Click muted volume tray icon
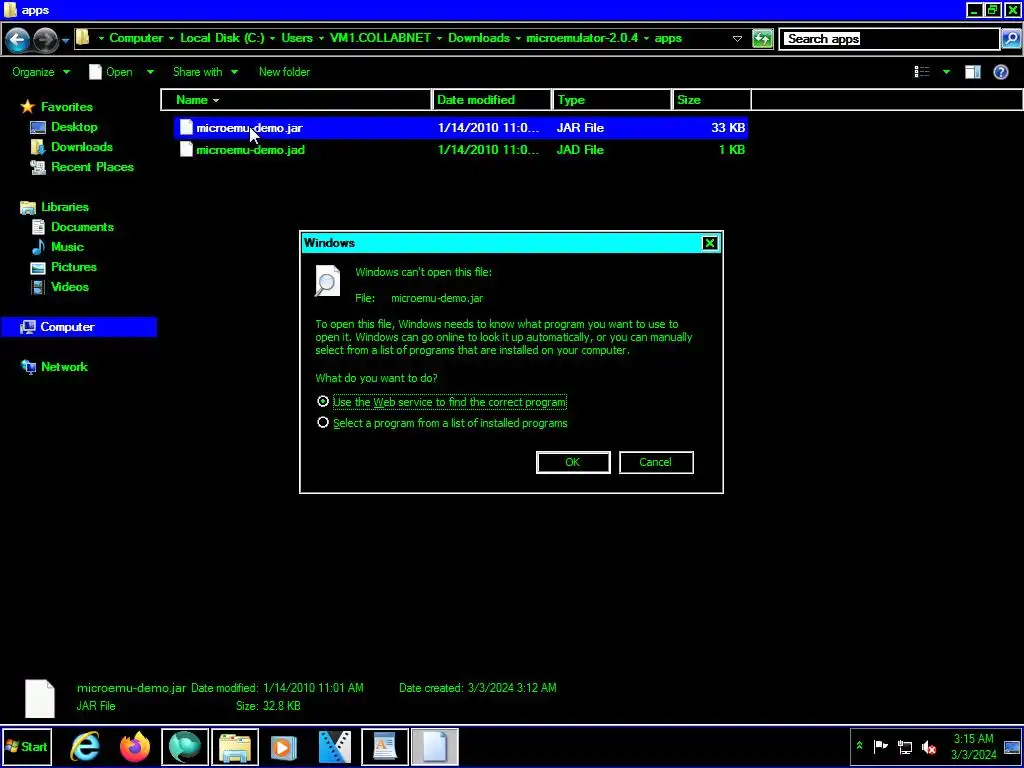 tap(929, 746)
